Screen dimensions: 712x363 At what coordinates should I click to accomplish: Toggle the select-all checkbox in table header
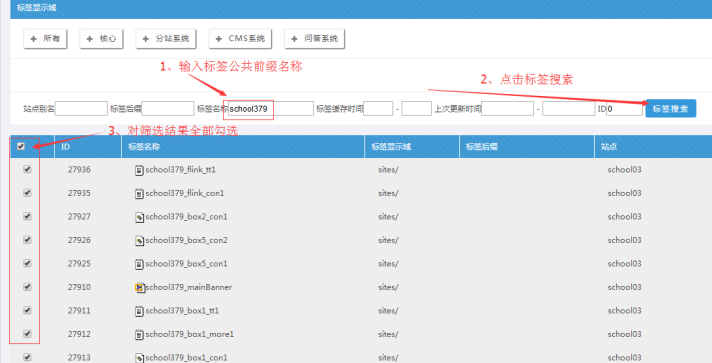click(x=21, y=146)
